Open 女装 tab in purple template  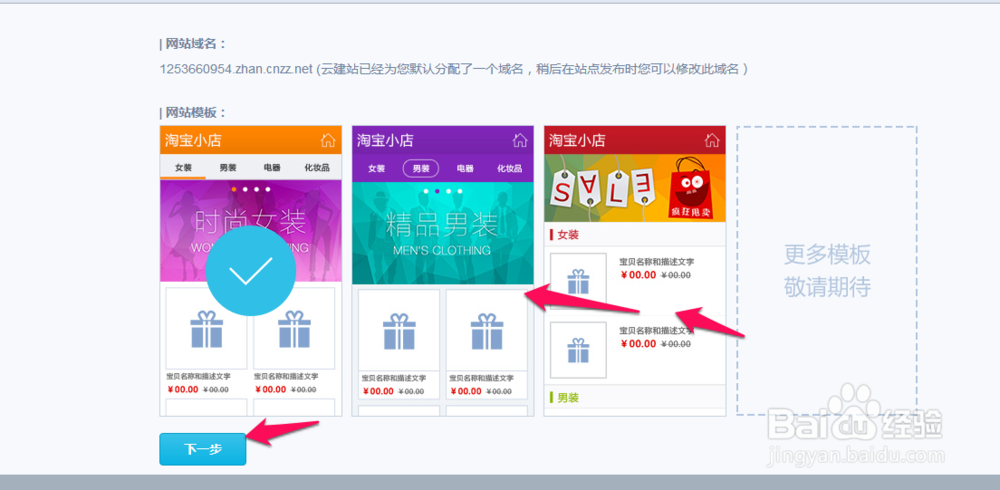point(376,169)
